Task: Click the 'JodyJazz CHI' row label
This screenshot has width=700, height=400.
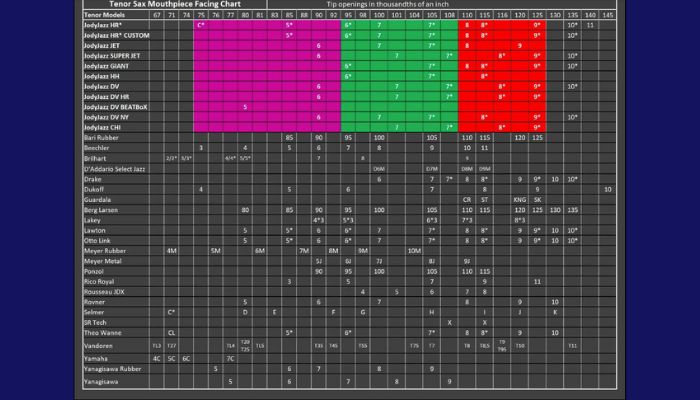Action: pos(102,128)
